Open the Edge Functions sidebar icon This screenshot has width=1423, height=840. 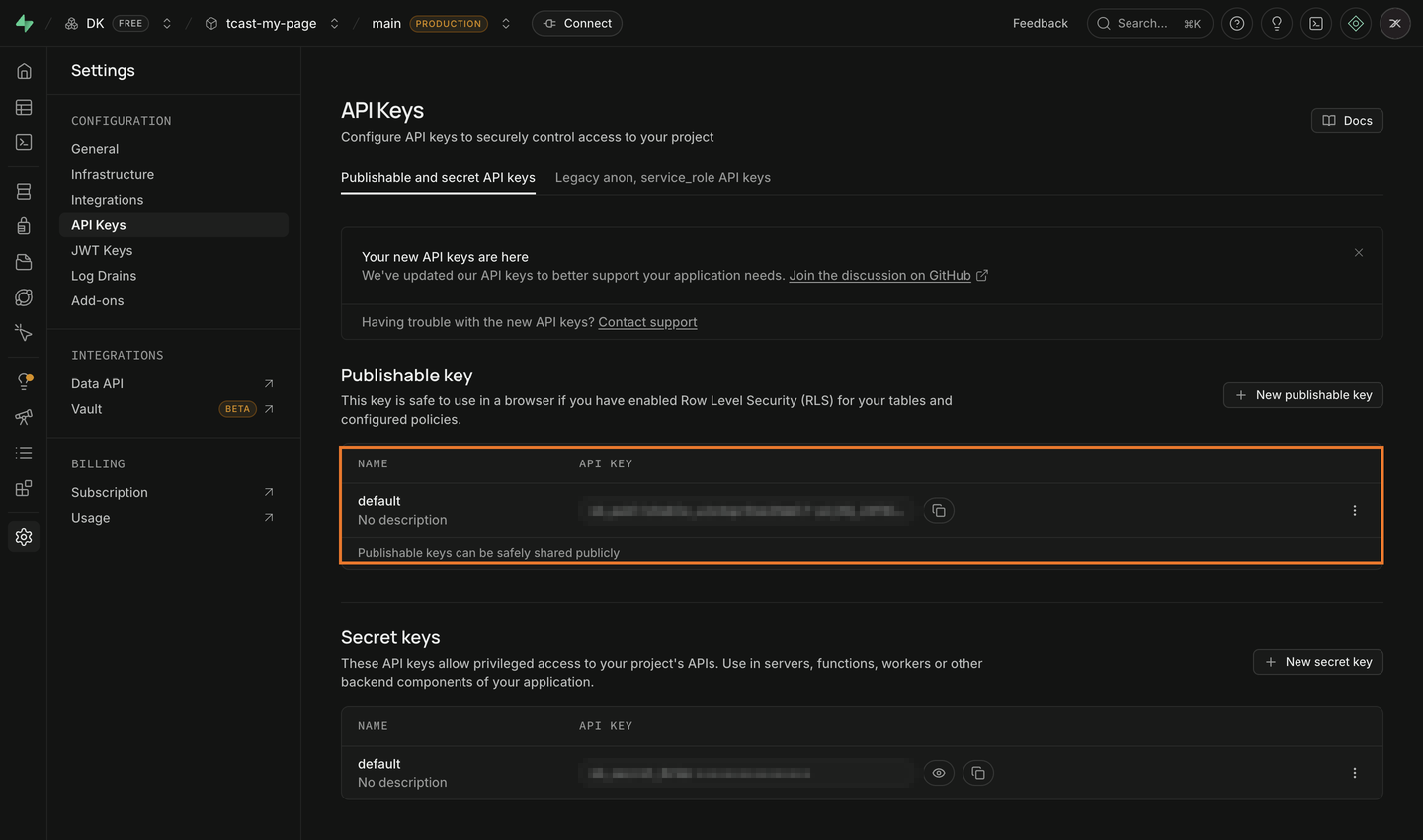click(24, 297)
